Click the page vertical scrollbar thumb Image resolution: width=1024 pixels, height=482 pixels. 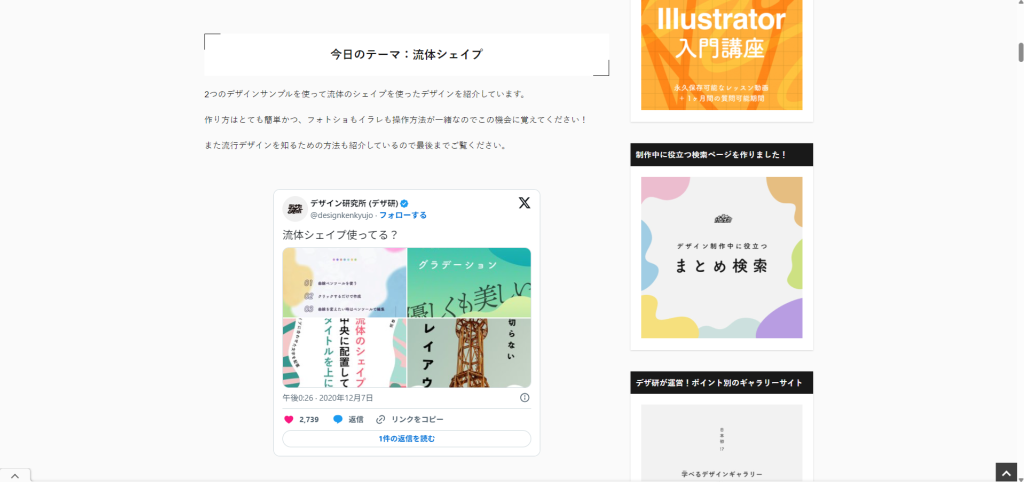click(x=1019, y=52)
